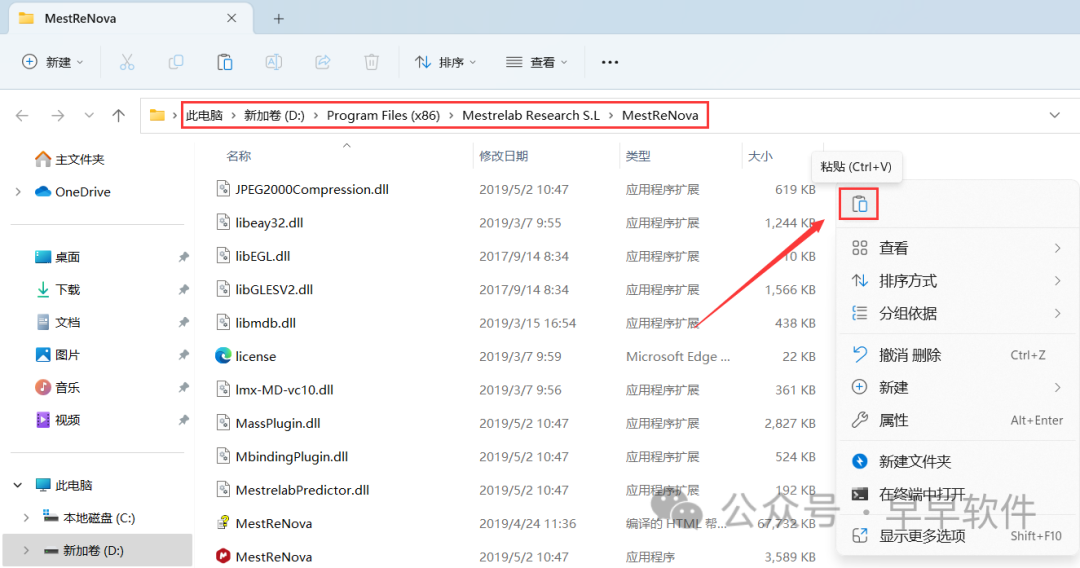
Task: Click the delete trash icon in toolbar
Action: tap(371, 62)
